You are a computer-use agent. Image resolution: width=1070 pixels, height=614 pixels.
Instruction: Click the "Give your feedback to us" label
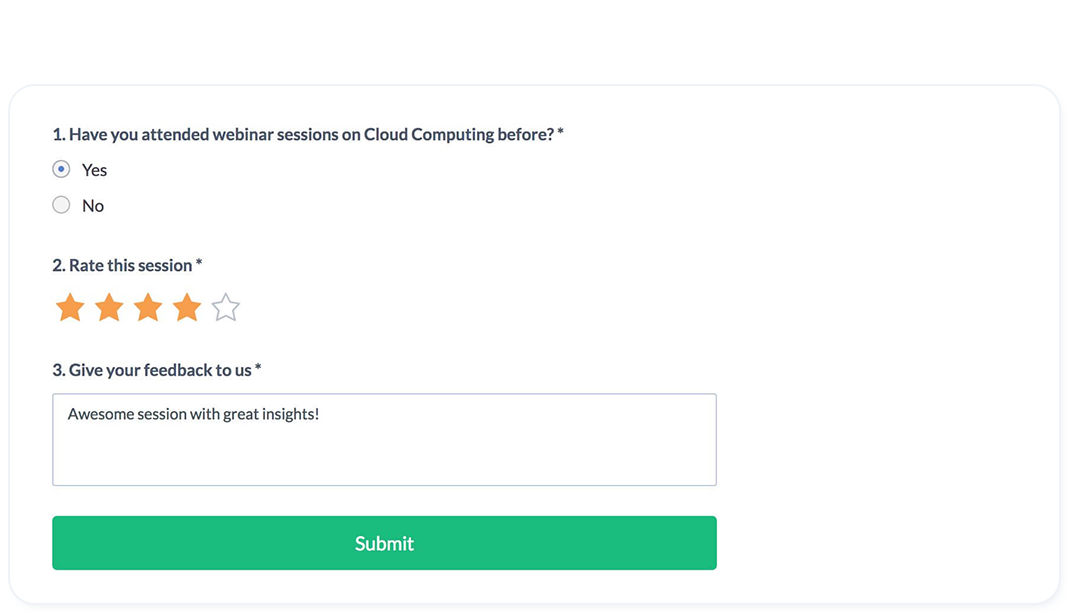pyautogui.click(x=160, y=371)
